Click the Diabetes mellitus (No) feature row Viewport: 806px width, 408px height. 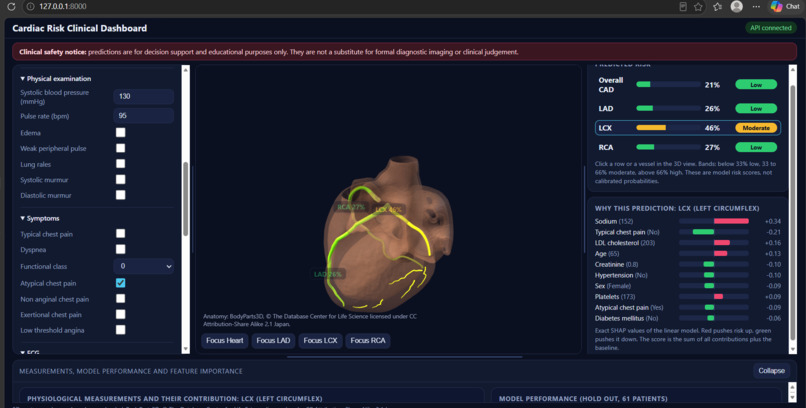tap(688, 318)
